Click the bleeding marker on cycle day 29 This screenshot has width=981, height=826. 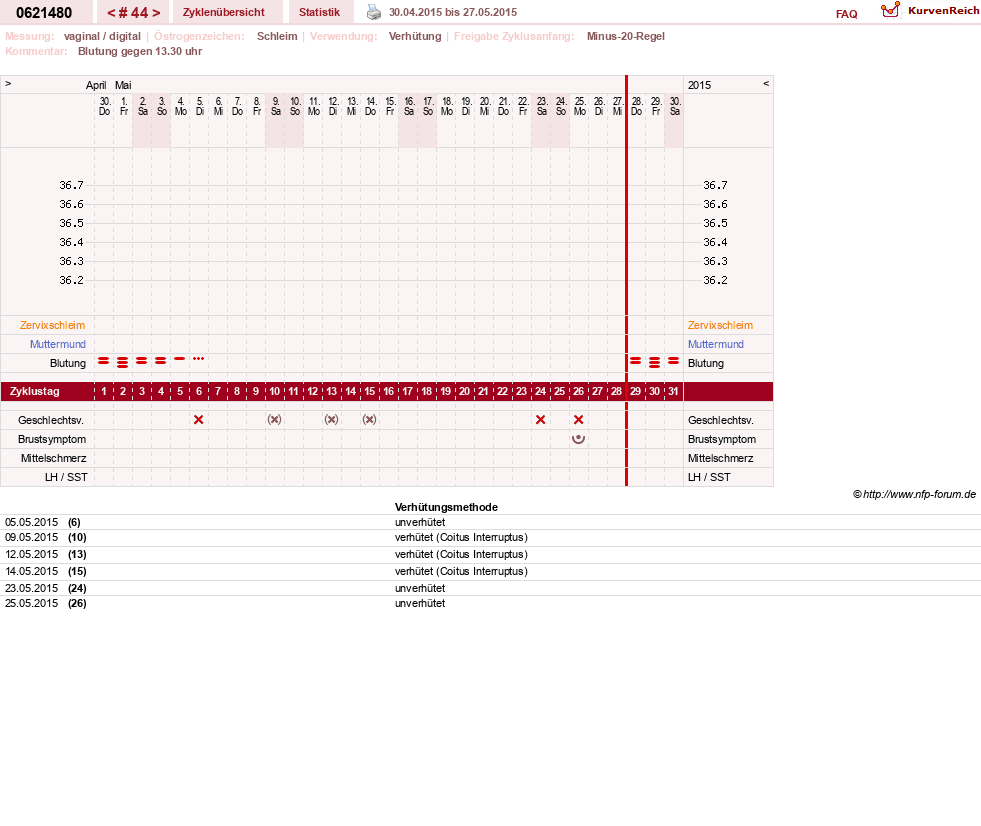[x=636, y=361]
